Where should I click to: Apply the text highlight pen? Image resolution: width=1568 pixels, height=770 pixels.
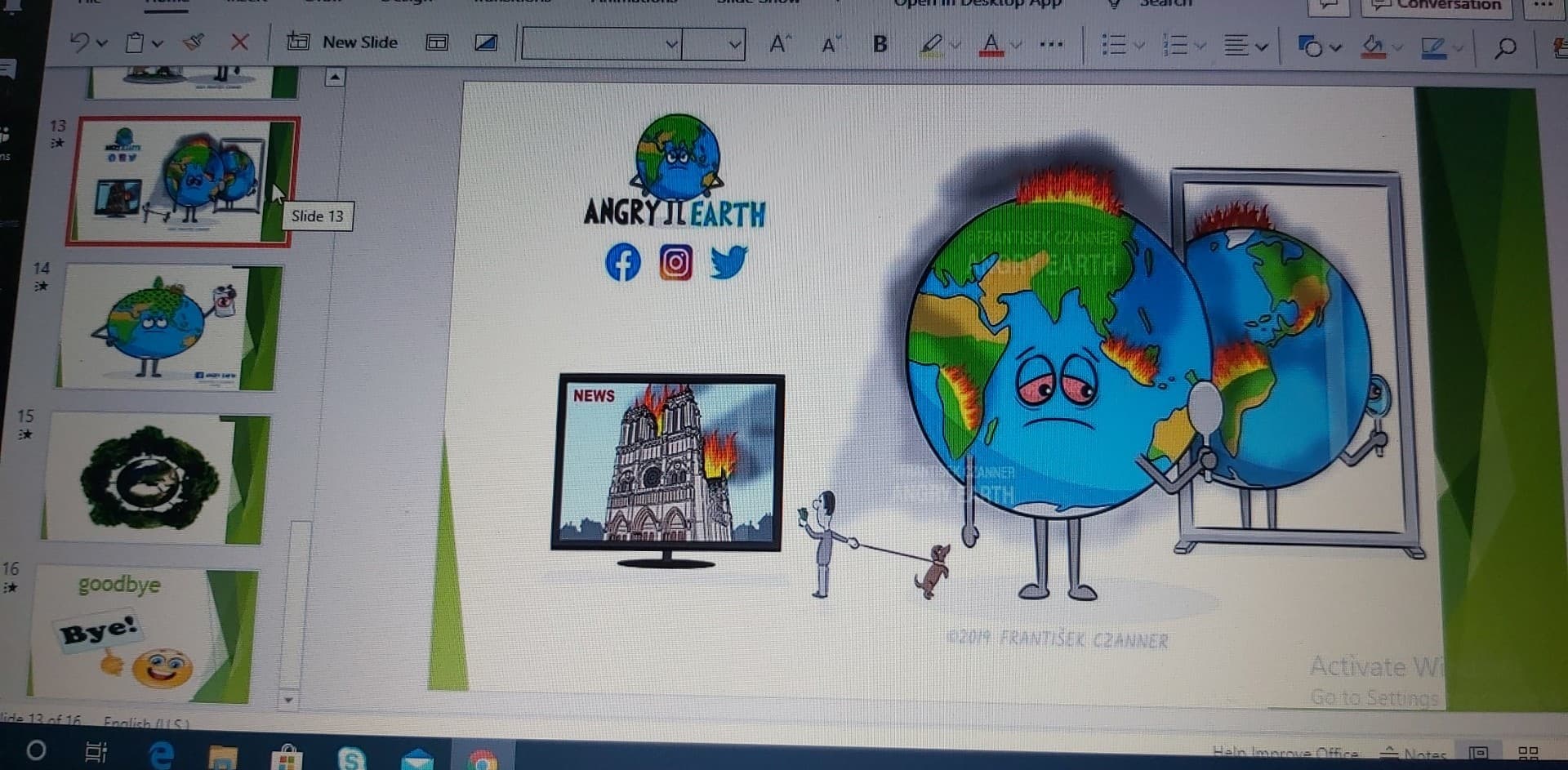coord(931,44)
